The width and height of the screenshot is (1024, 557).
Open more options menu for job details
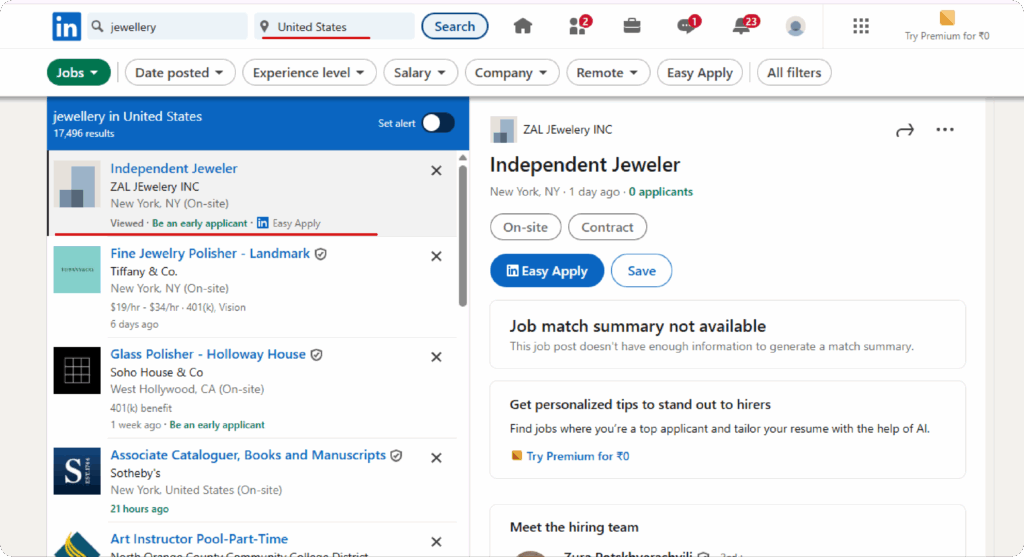point(944,130)
